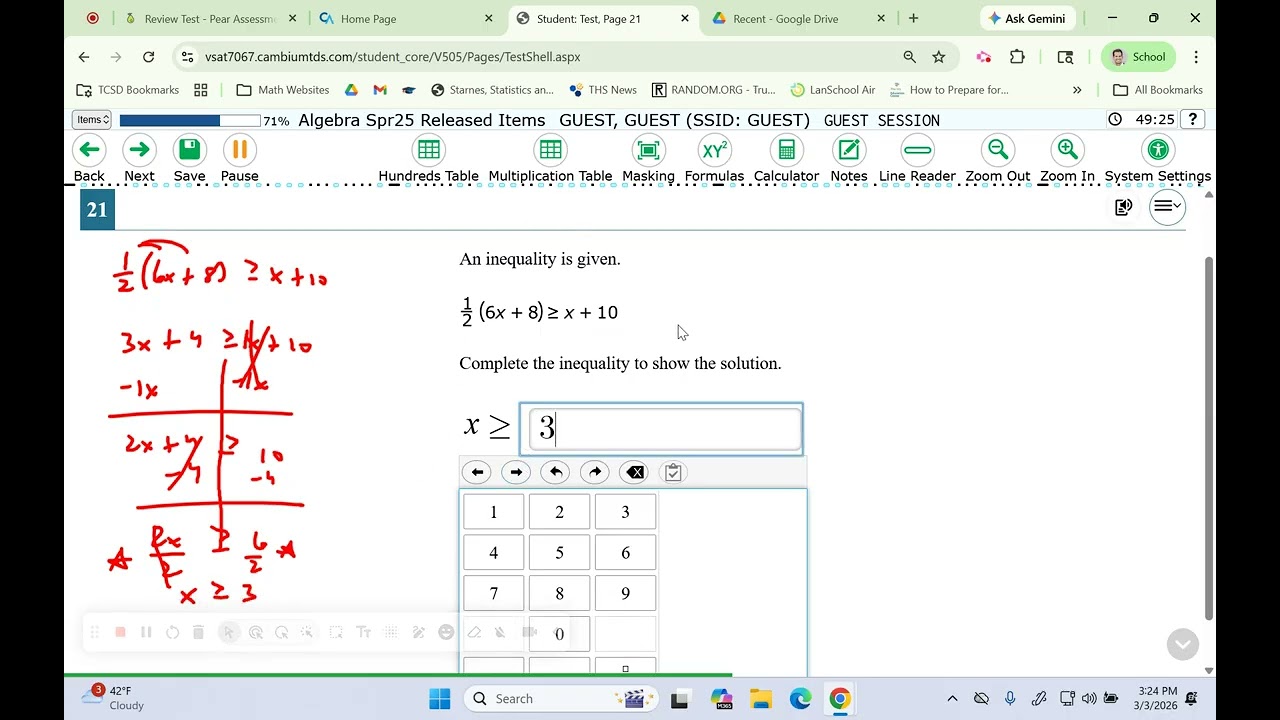Screen dimensions: 1280x720
Task: Reload the current page
Action: (x=148, y=57)
